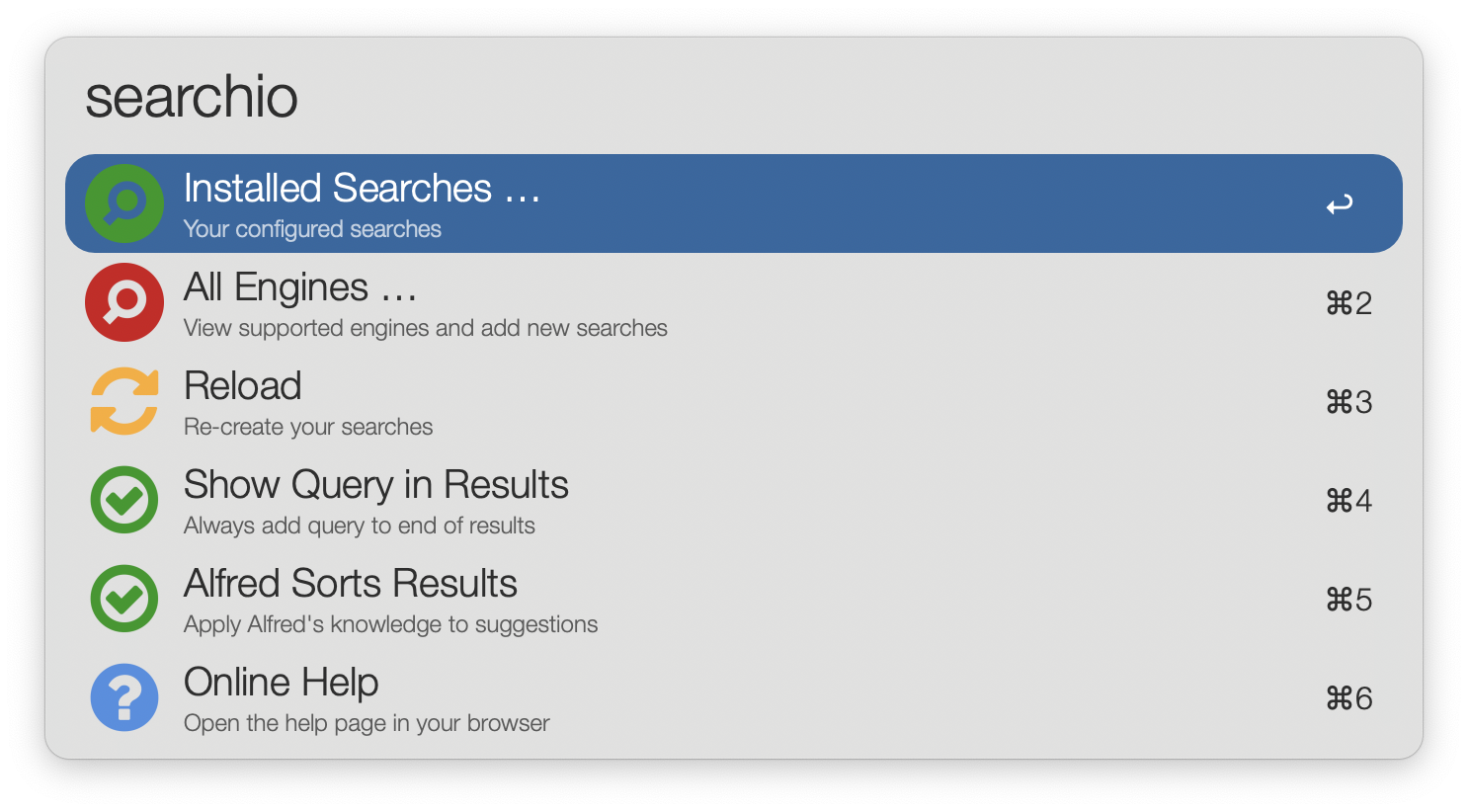Click the red All Engines magnifier icon
This screenshot has width=1468, height=812.
pyautogui.click(x=124, y=302)
